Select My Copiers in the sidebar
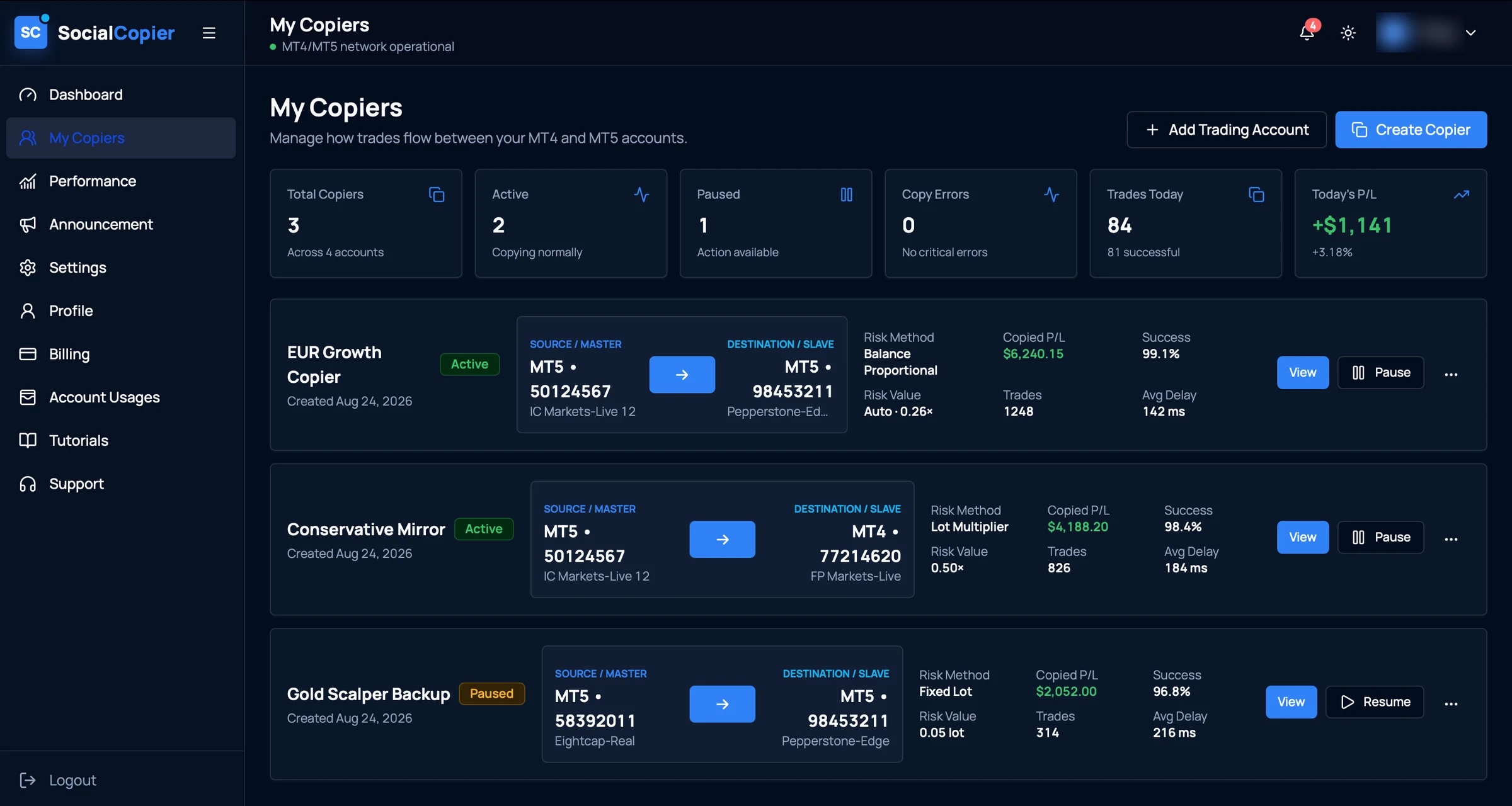 121,138
